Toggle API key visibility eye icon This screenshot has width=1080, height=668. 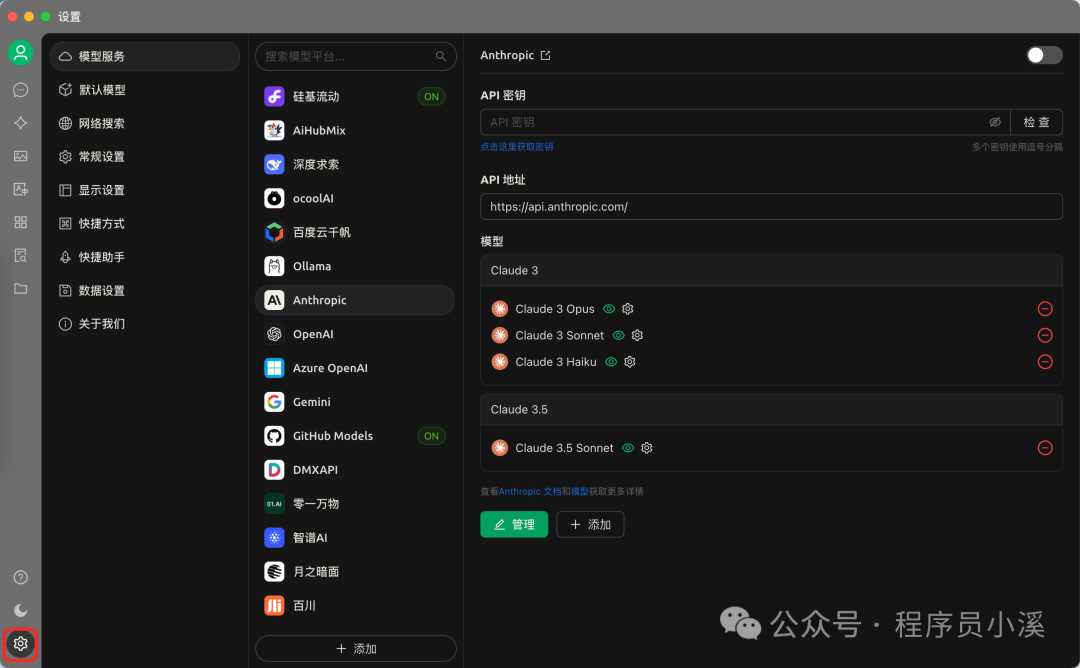pyautogui.click(x=995, y=122)
